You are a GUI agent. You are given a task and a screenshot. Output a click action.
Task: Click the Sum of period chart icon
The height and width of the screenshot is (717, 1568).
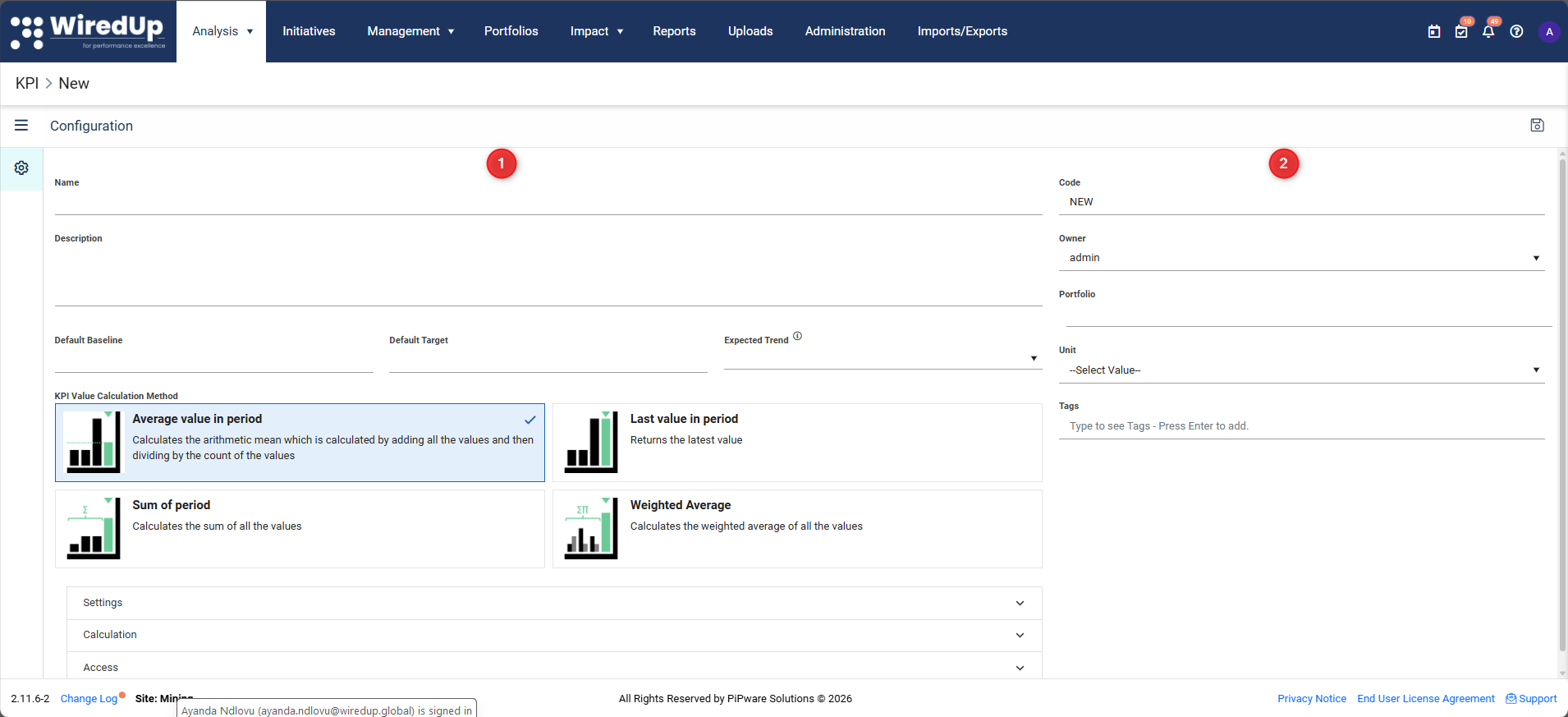92,528
